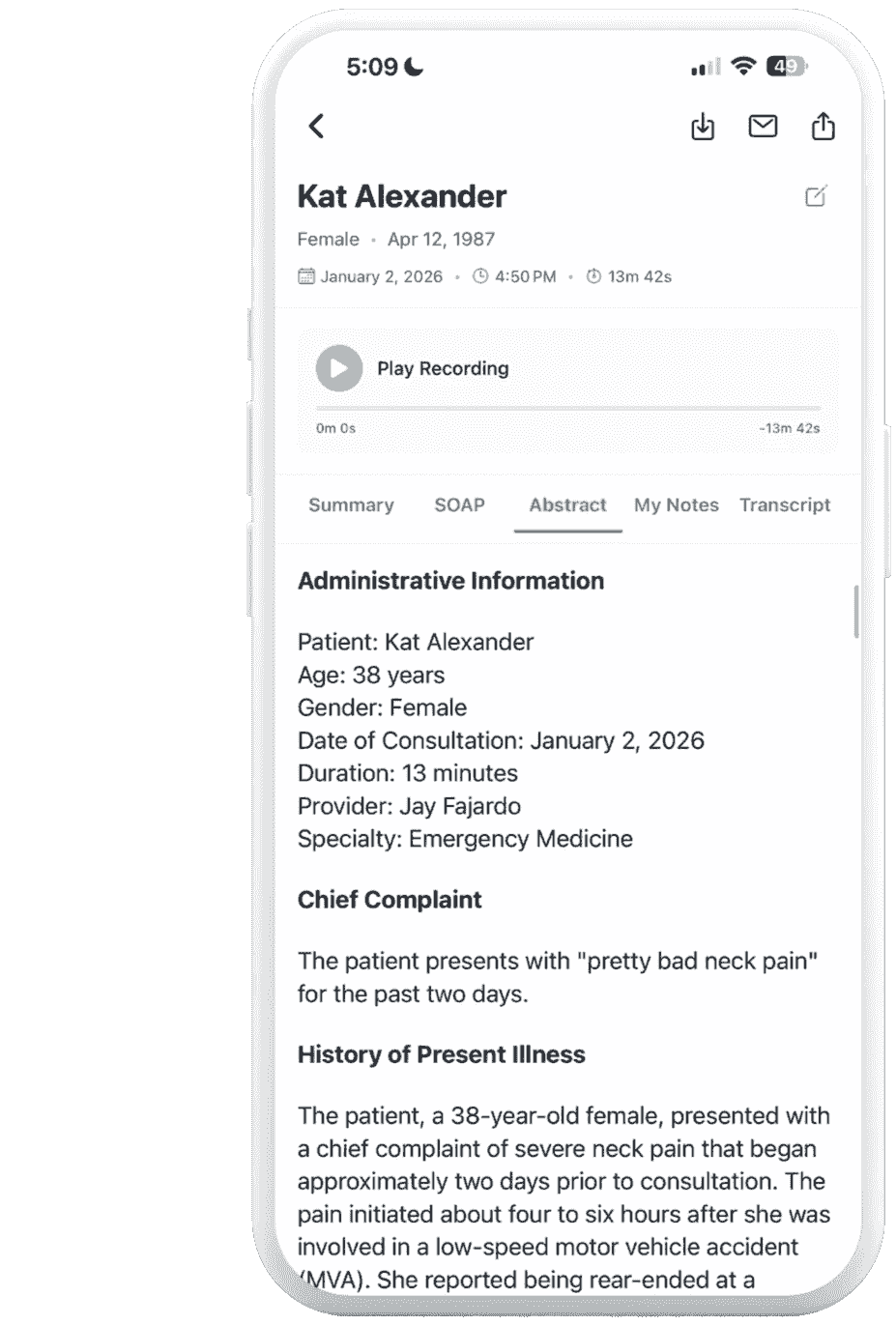Image resolution: width=896 pixels, height=1325 pixels.
Task: Click the History of Present Illness heading
Action: [441, 1054]
